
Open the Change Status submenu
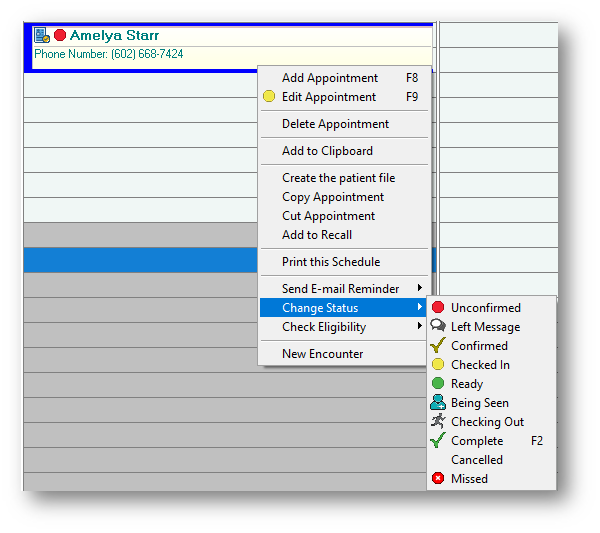coord(343,308)
